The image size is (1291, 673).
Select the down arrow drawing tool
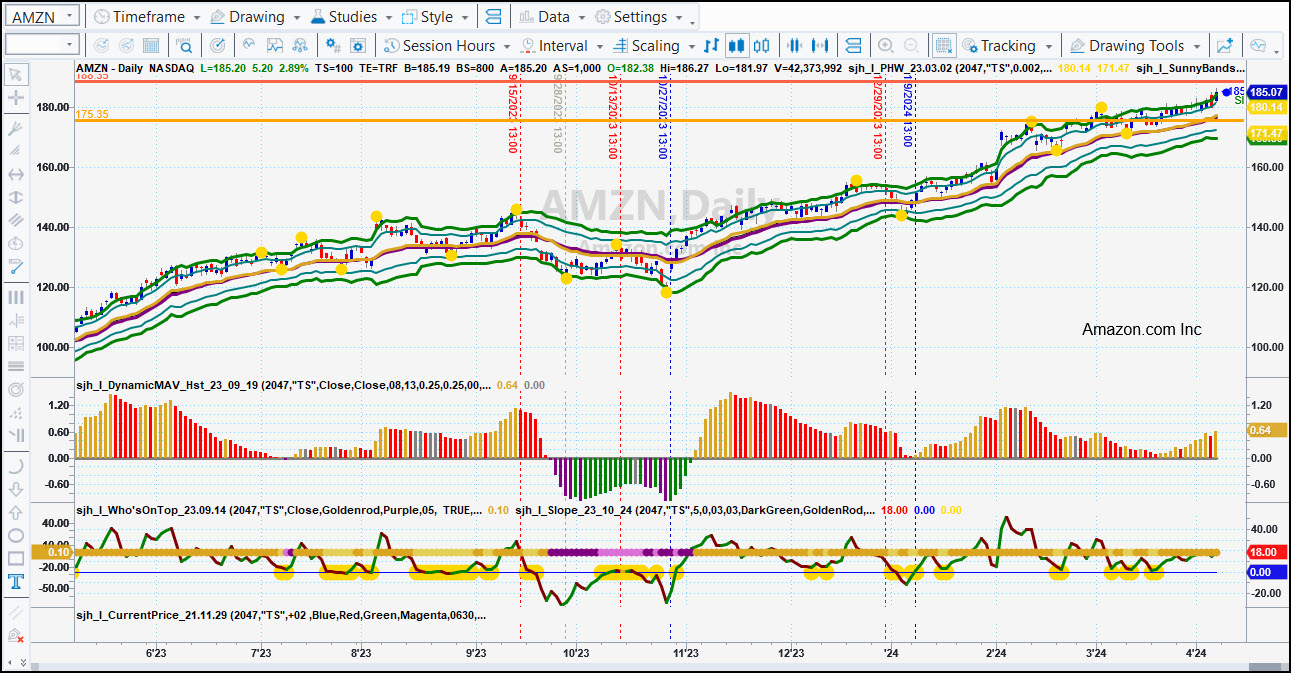(15, 489)
